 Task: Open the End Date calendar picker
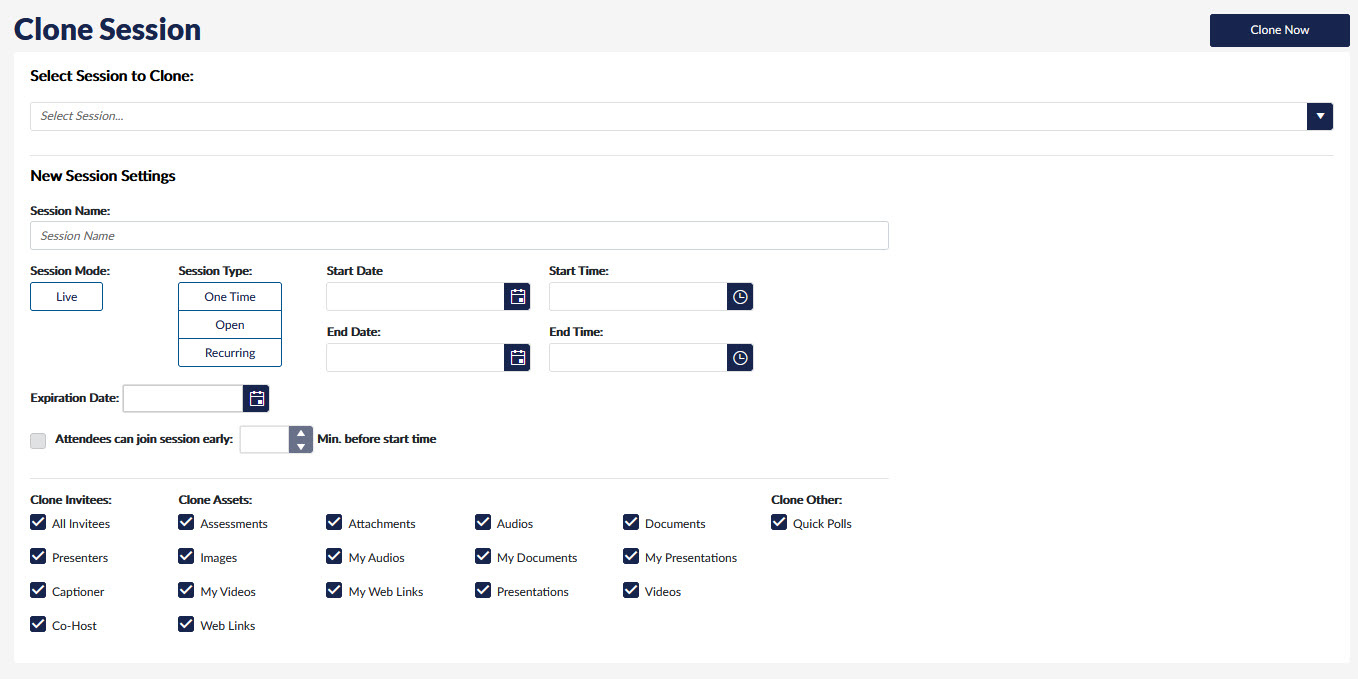tap(517, 358)
